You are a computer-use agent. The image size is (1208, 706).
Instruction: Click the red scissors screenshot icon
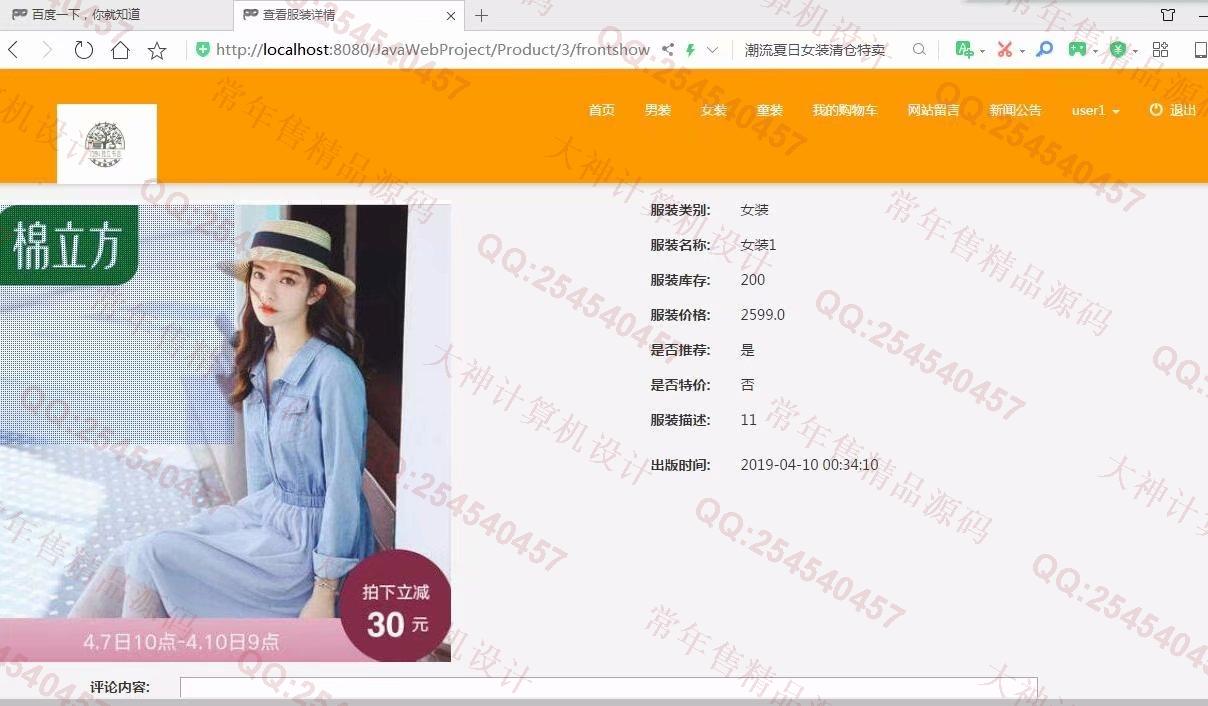(x=1005, y=49)
